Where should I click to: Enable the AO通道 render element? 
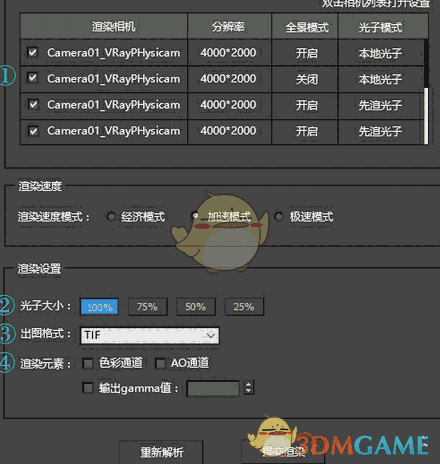[x=160, y=363]
